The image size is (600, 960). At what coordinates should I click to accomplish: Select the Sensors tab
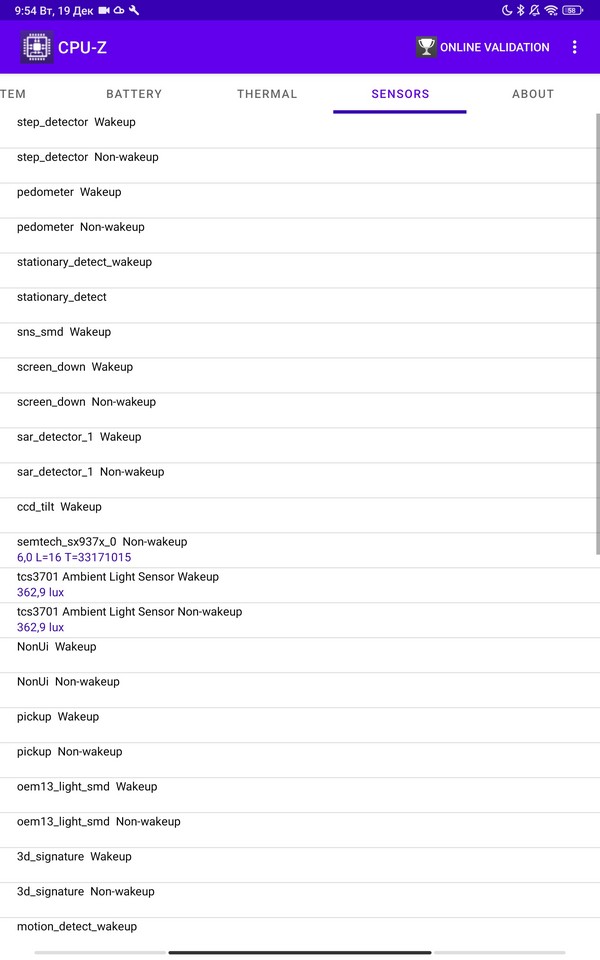[400, 94]
